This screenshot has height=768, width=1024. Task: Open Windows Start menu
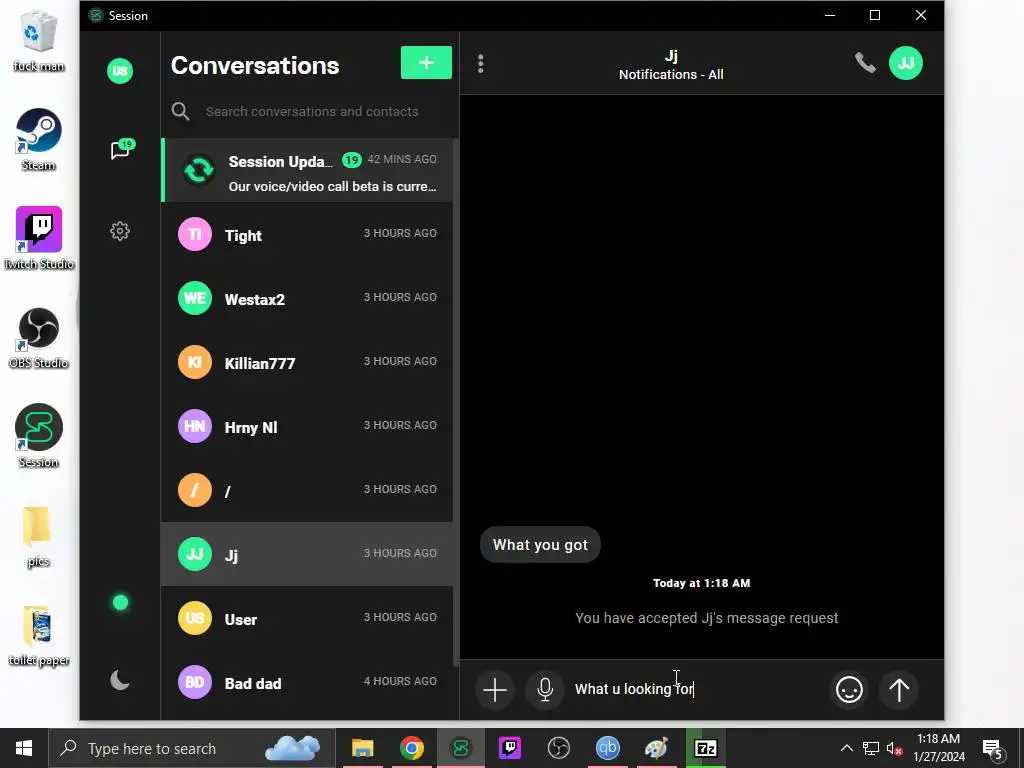(24, 748)
